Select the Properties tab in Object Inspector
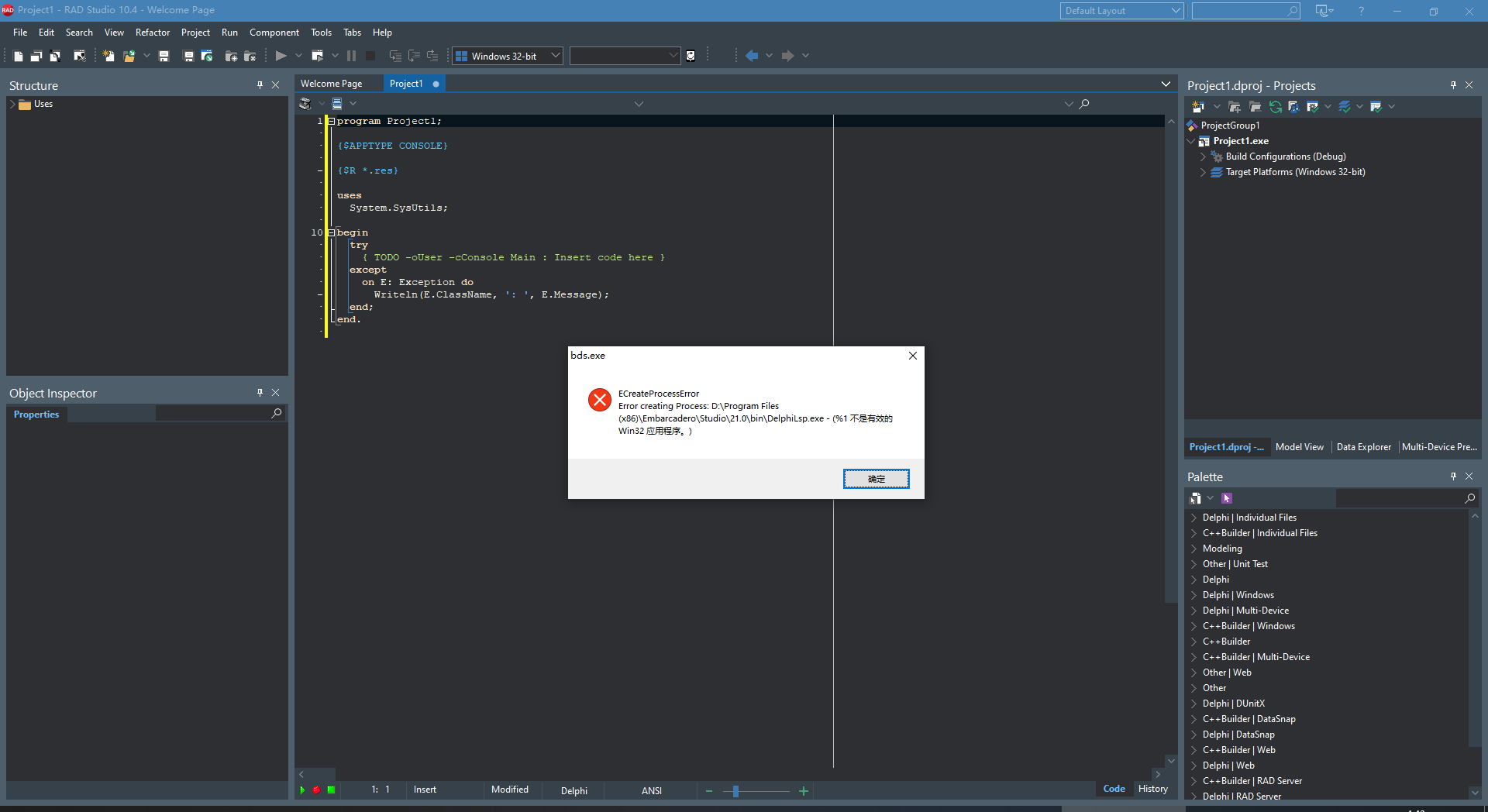1488x812 pixels. point(36,415)
